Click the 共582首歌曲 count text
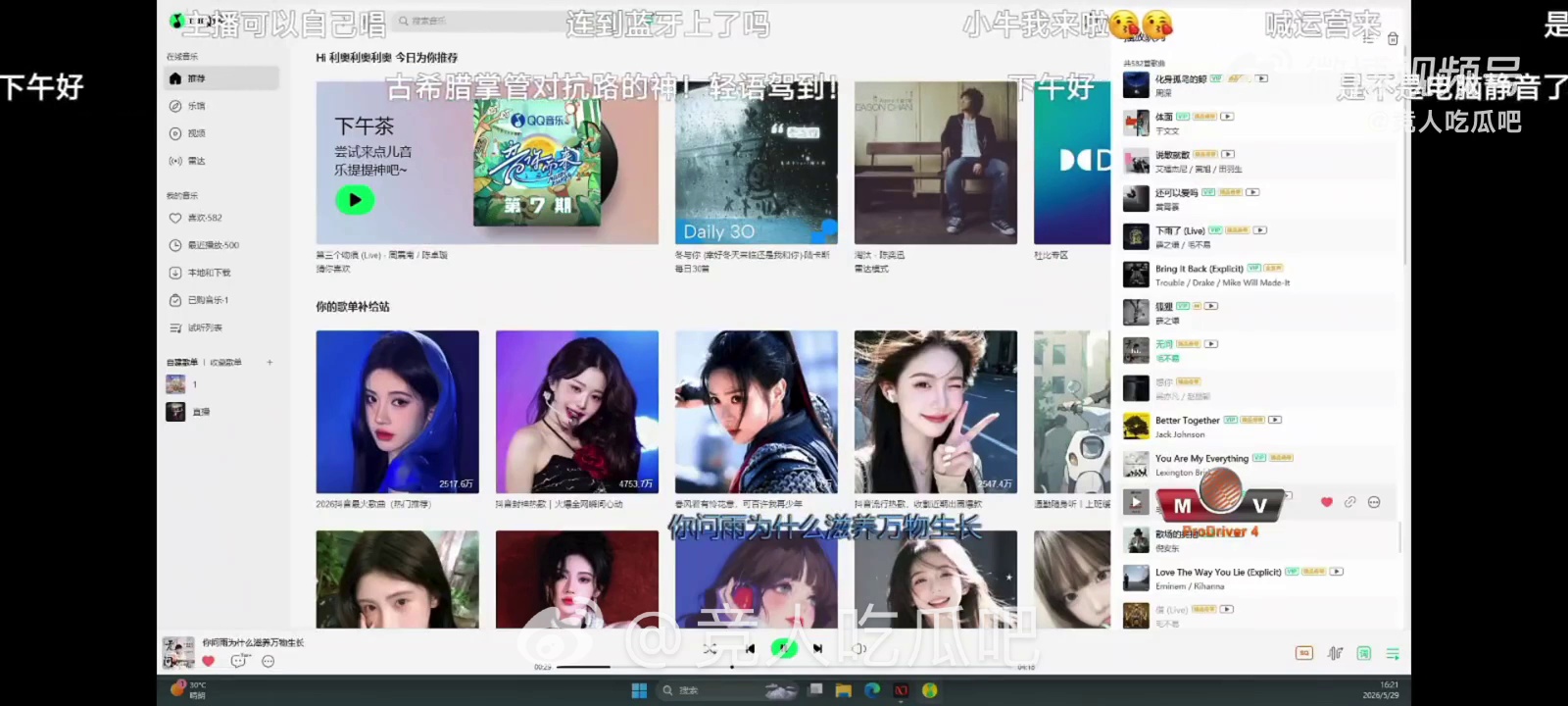The image size is (1568, 706). tap(1144, 64)
